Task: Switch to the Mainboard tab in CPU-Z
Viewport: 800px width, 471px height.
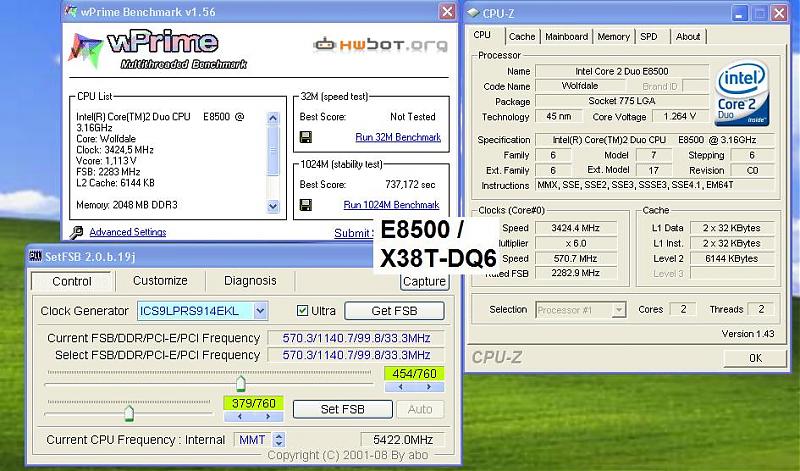Action: click(x=566, y=37)
